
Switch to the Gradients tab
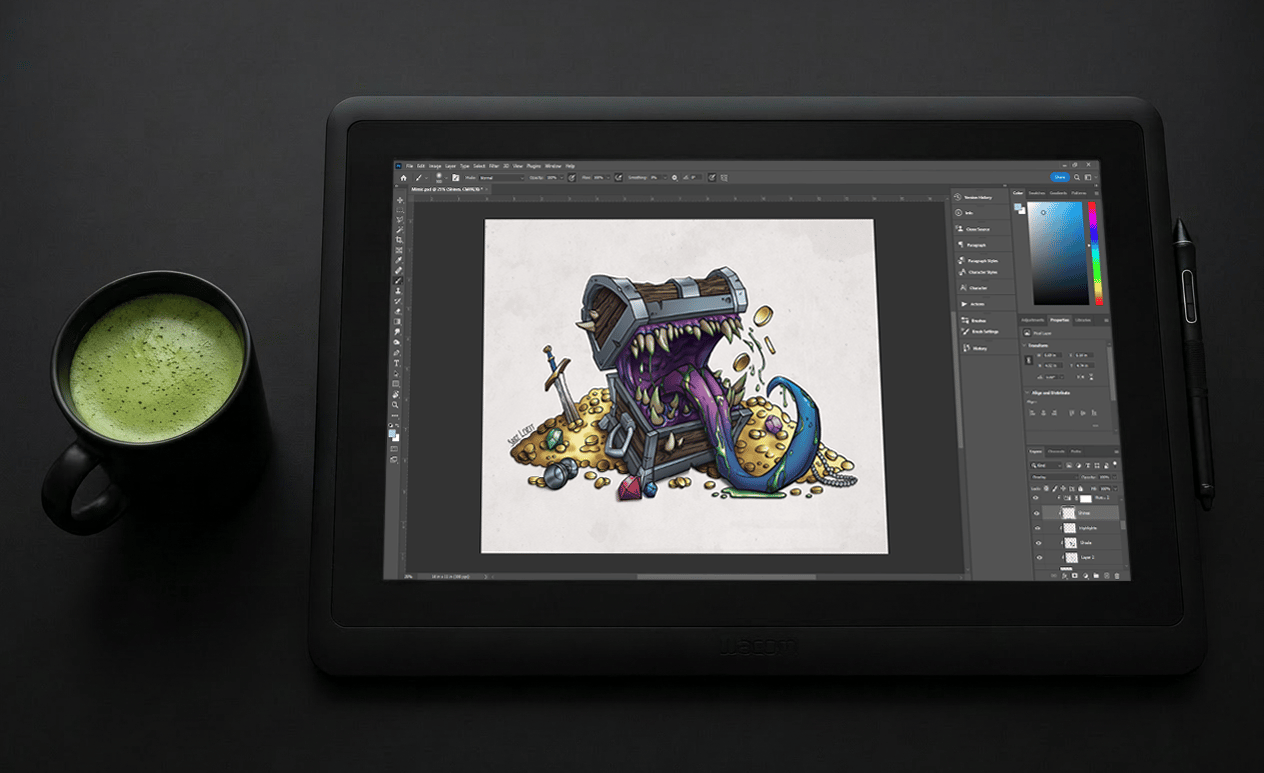[1058, 193]
